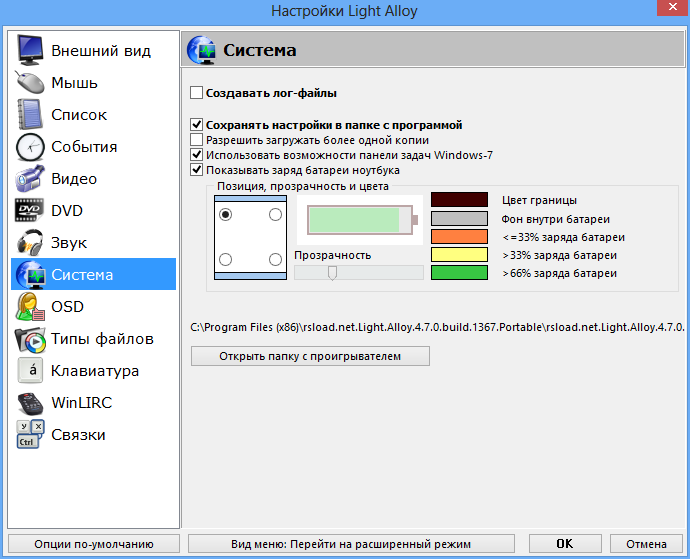
Task: Select the bottom-right battery position radio button
Action: point(275,260)
